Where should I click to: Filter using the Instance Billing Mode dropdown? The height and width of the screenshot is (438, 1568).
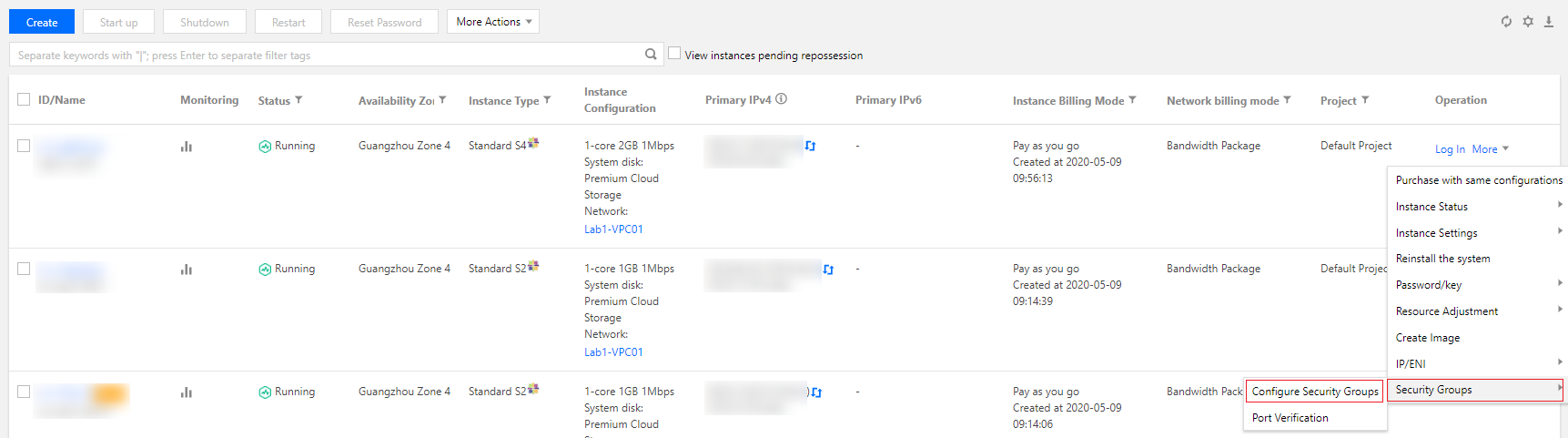[x=1132, y=100]
